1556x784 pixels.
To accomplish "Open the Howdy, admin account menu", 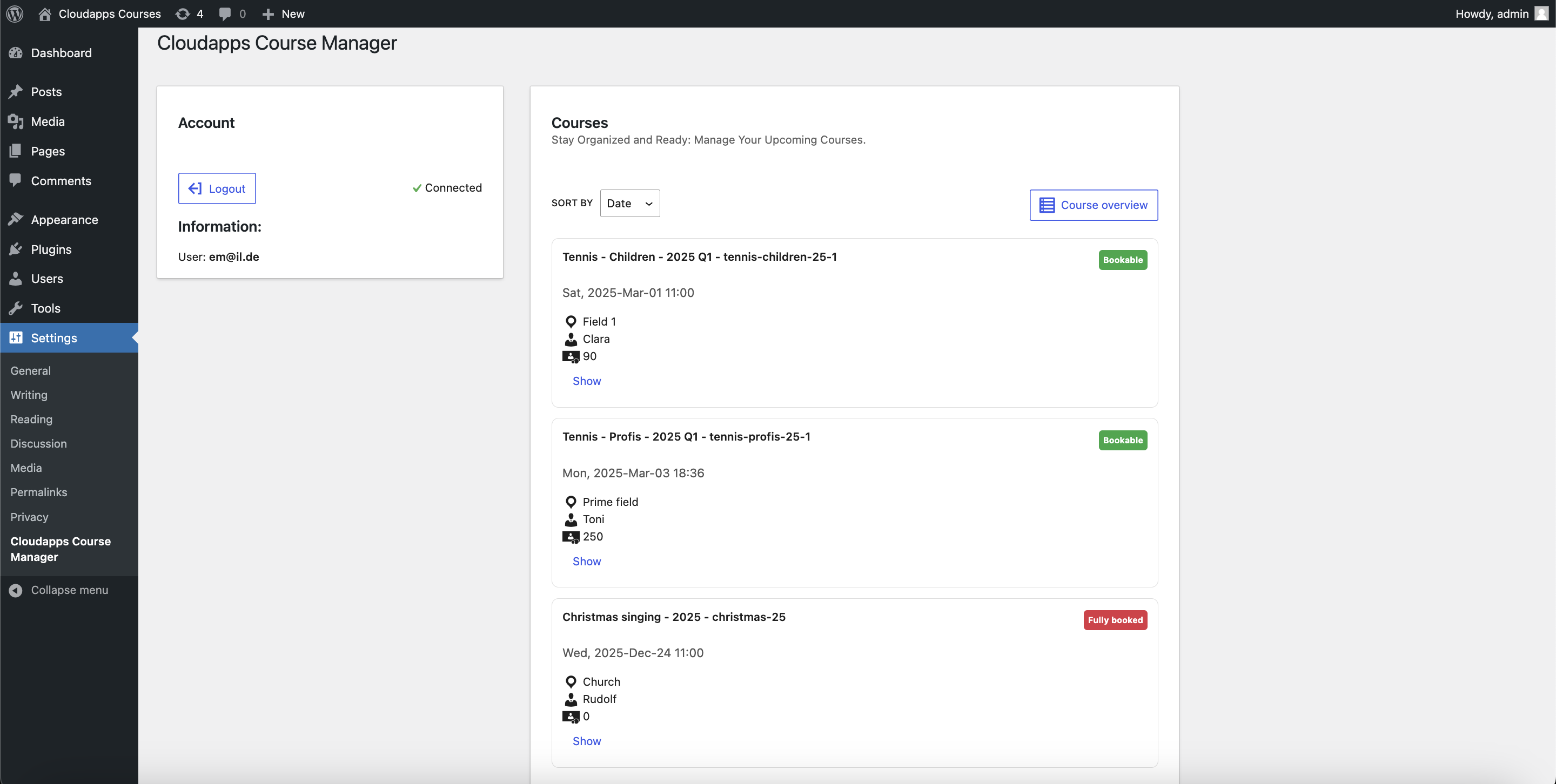I will [1491, 13].
